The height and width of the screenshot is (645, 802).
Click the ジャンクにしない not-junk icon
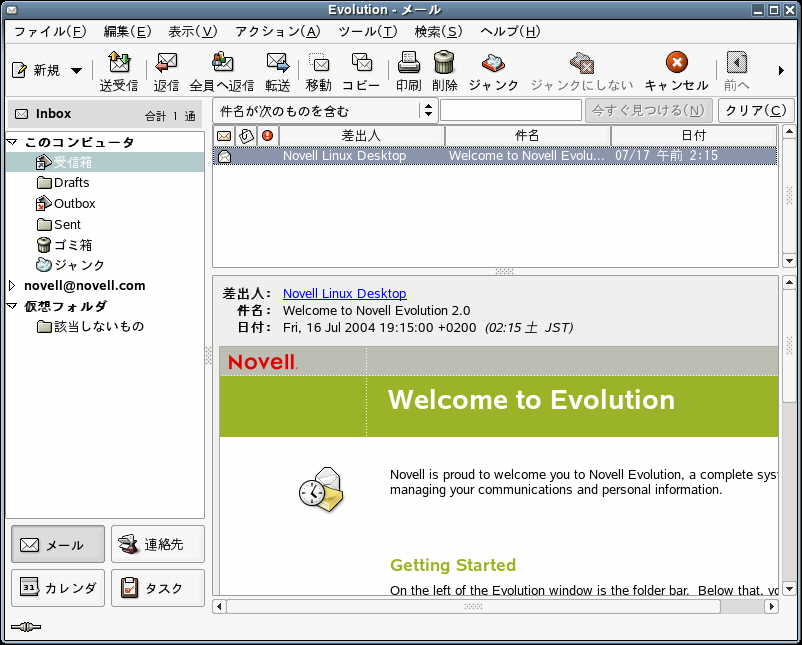click(582, 63)
